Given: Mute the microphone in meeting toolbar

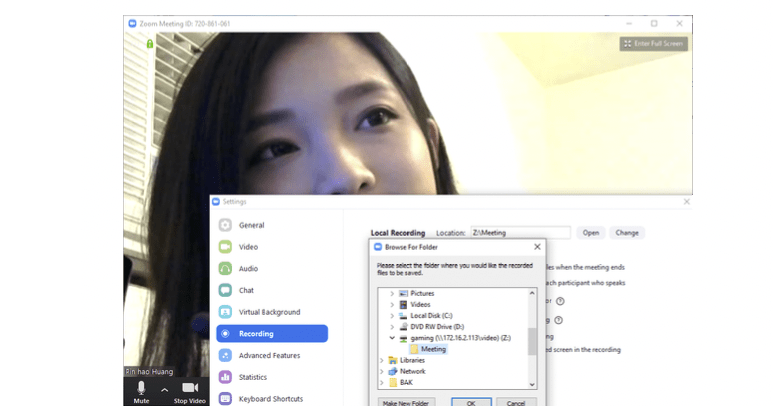Looking at the screenshot, I should 141,389.
